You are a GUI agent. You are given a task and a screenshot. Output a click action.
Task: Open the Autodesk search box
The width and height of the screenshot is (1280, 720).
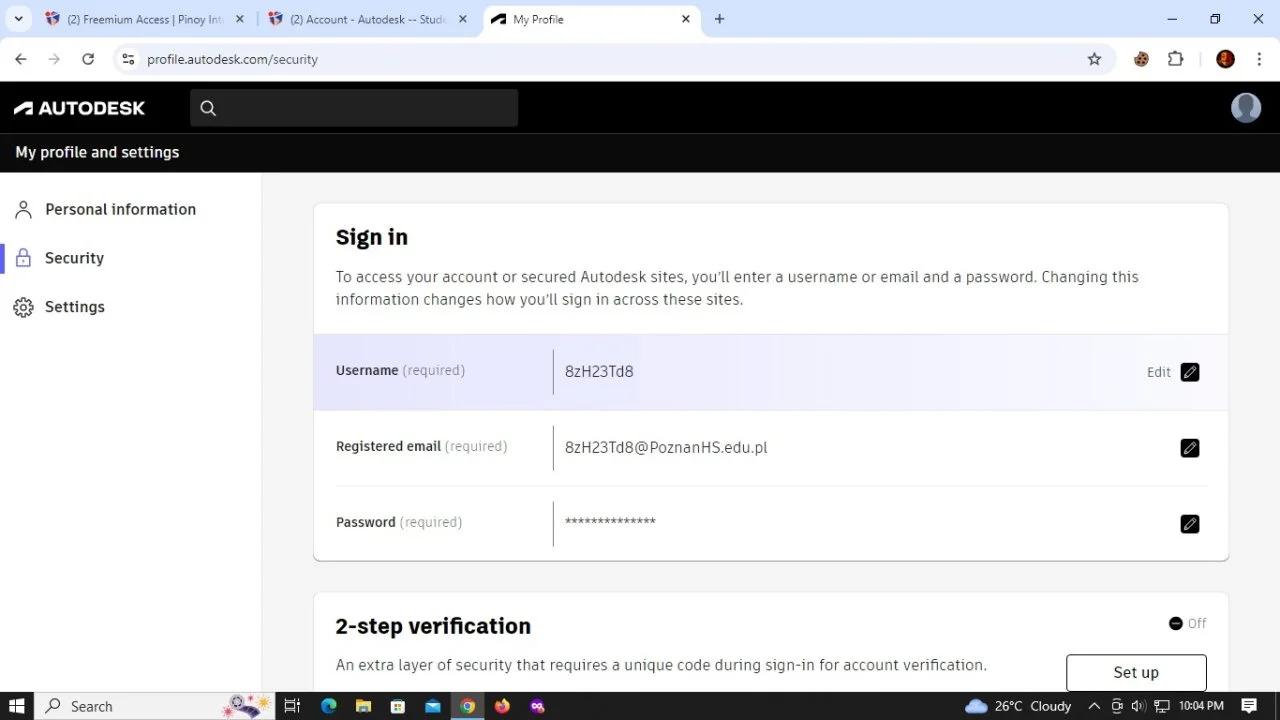[x=354, y=108]
